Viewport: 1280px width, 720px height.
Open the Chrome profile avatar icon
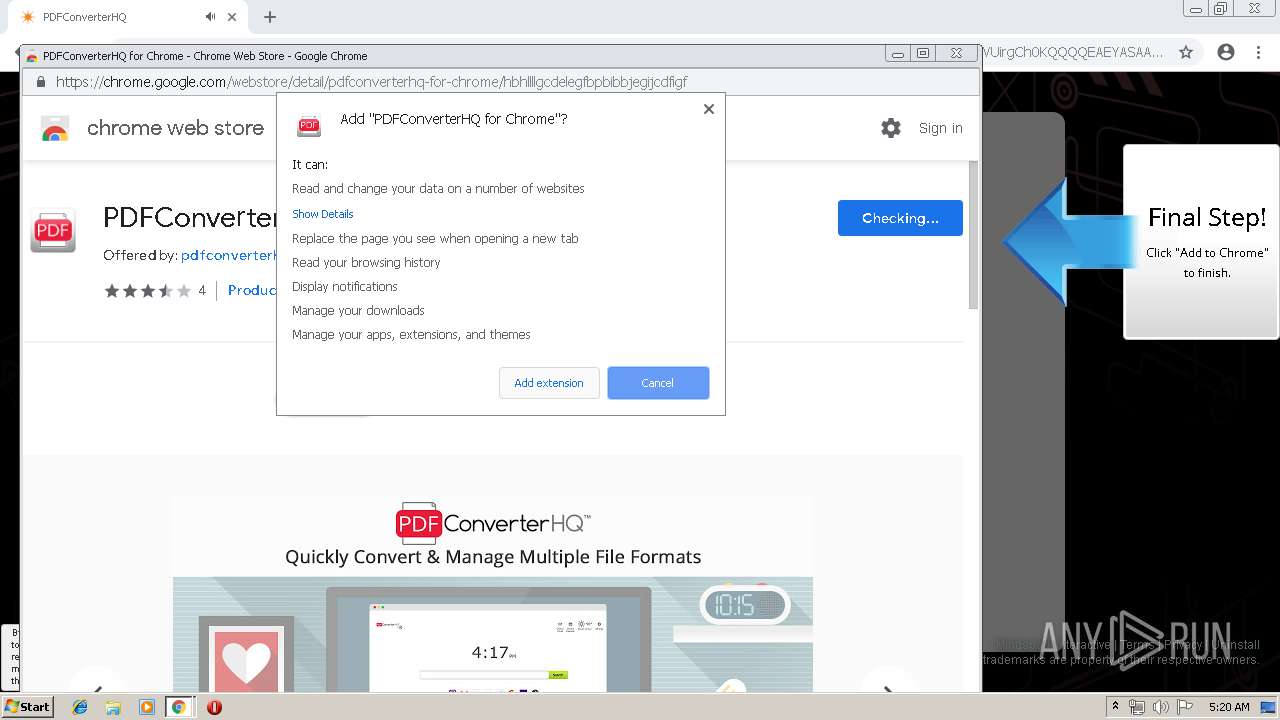coord(1226,52)
